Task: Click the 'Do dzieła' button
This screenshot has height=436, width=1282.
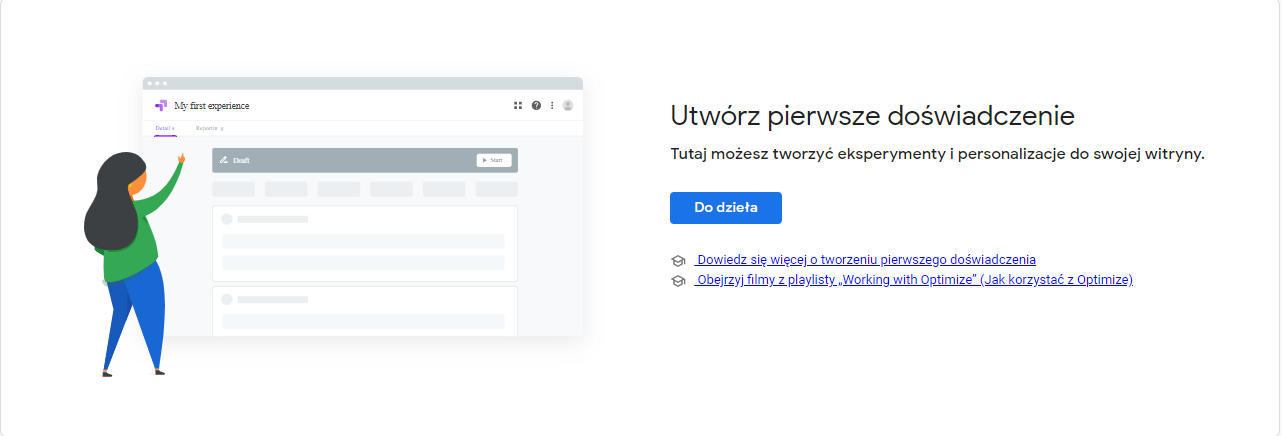Action: (726, 208)
